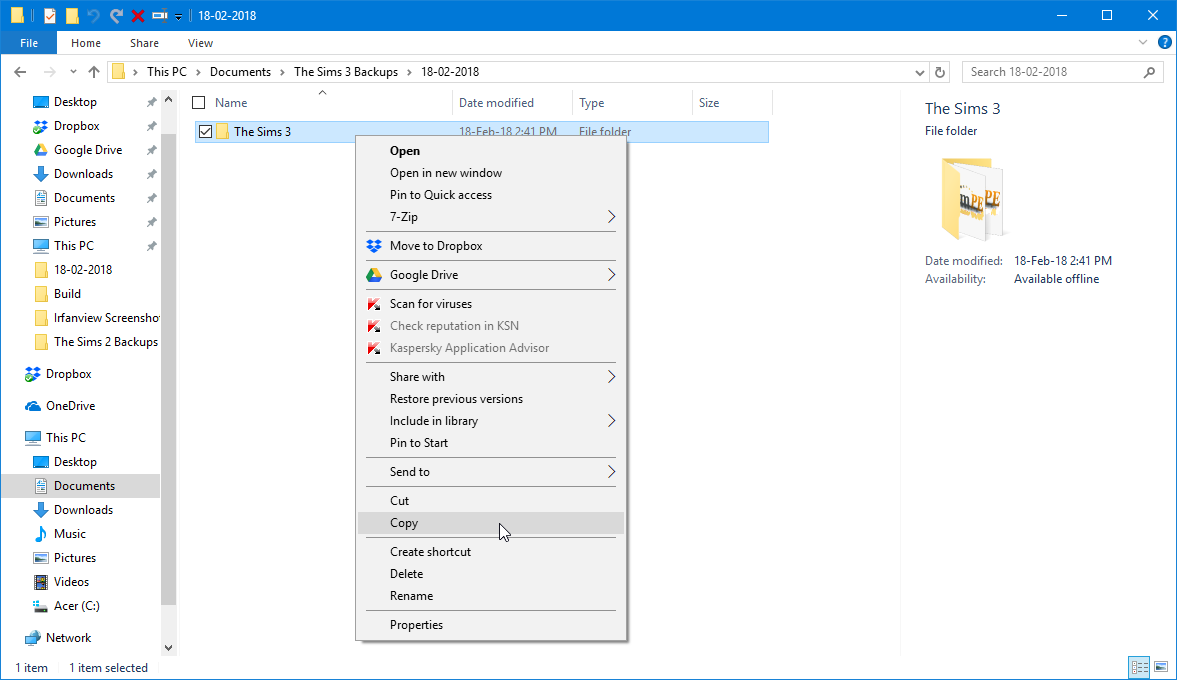1177x680 pixels.
Task: Click Documents in the address breadcrumb
Action: [240, 72]
